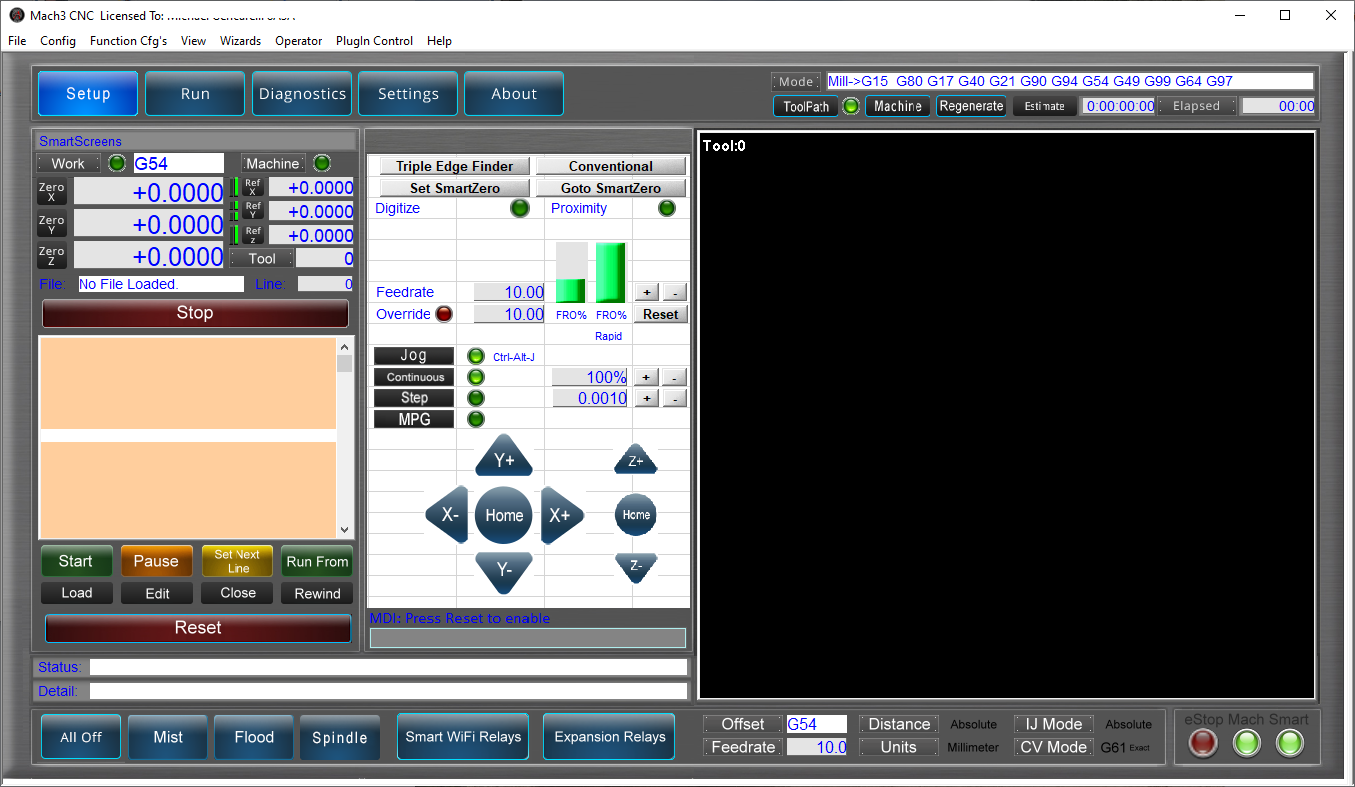
Task: Click the Y- jog arrow
Action: click(504, 571)
